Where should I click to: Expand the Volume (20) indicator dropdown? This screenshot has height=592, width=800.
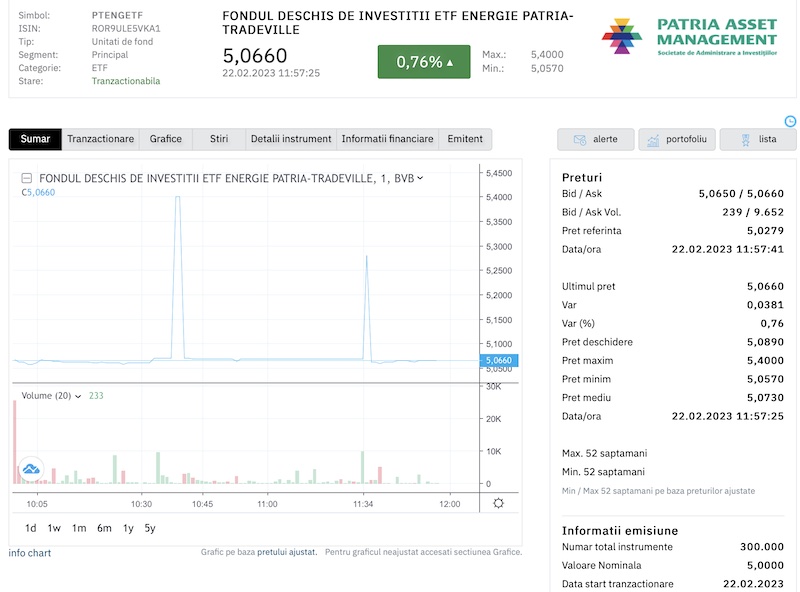coord(78,396)
